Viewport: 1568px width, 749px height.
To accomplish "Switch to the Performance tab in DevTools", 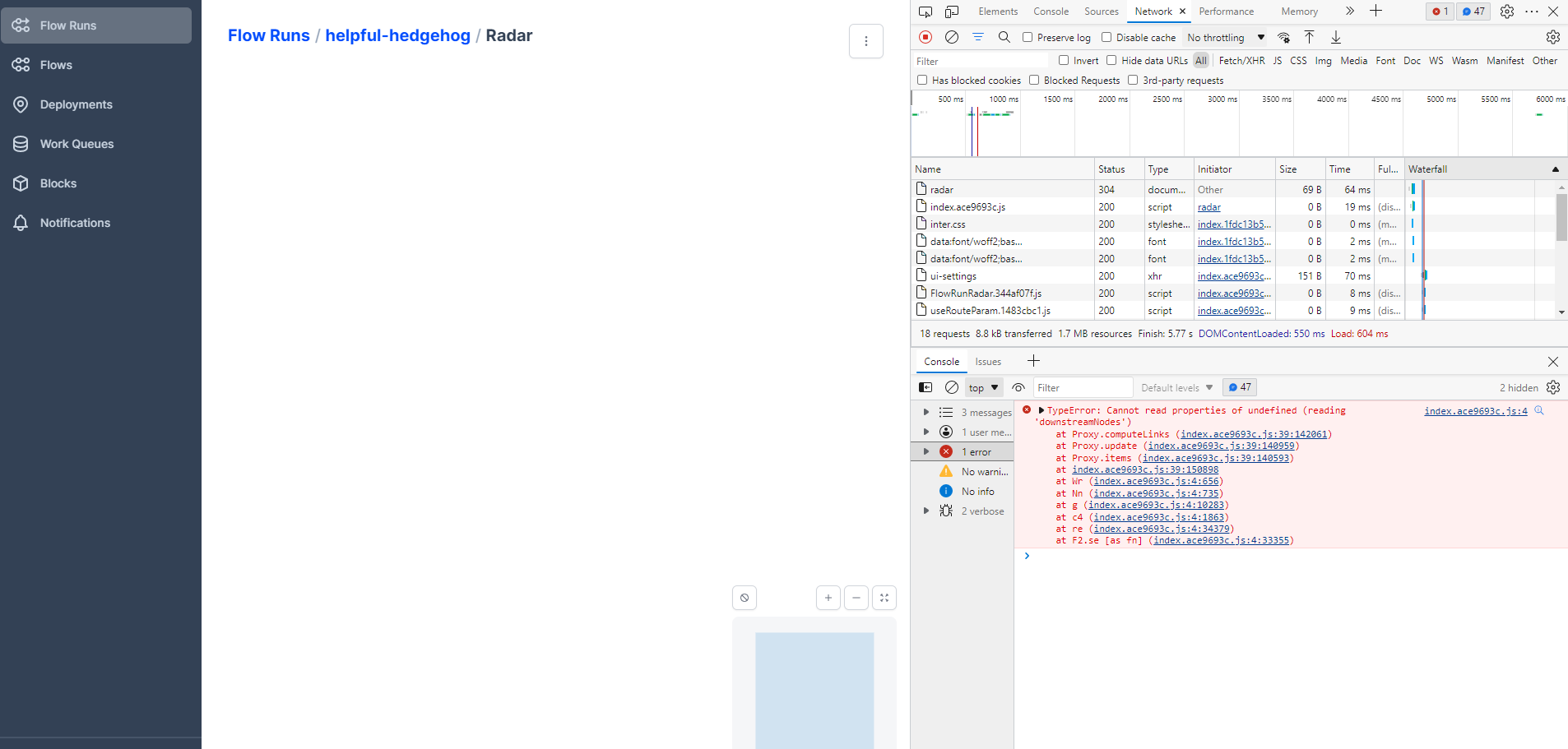I will (1225, 12).
